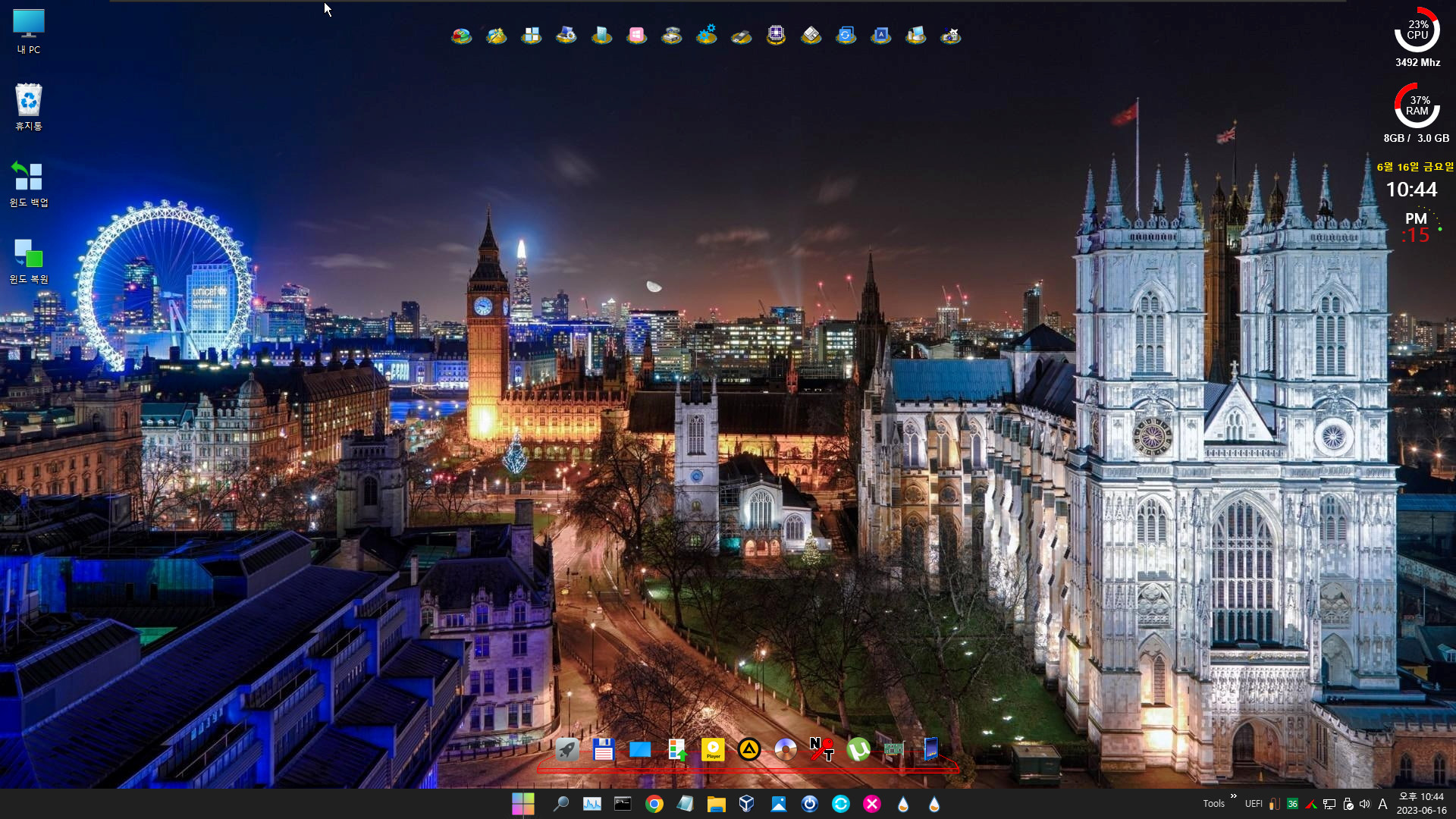1456x819 pixels.
Task: Open the blue picture viewer icon on taskbar
Action: (x=778, y=804)
